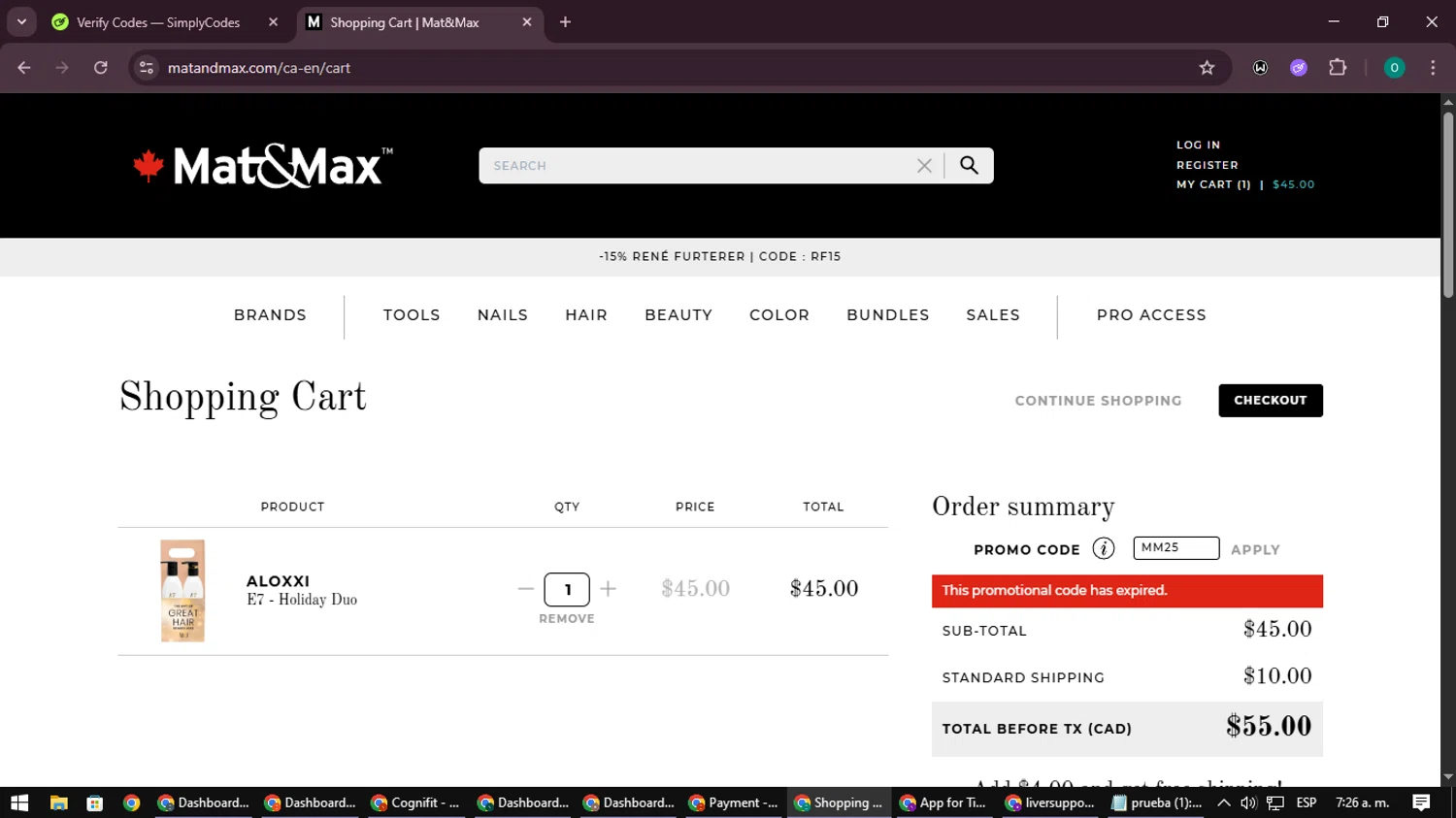The width and height of the screenshot is (1456, 818).
Task: Open BUNDLES menu
Action: click(x=888, y=315)
